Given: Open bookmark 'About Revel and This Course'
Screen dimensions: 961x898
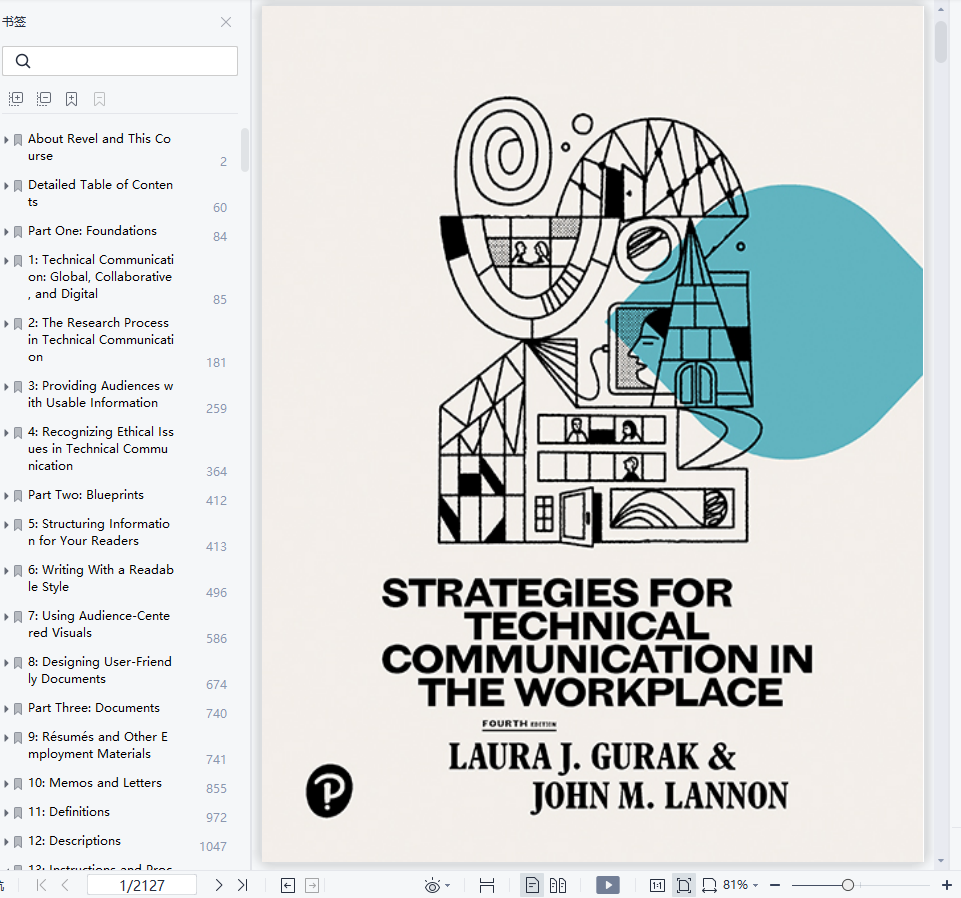Looking at the screenshot, I should tap(99, 147).
